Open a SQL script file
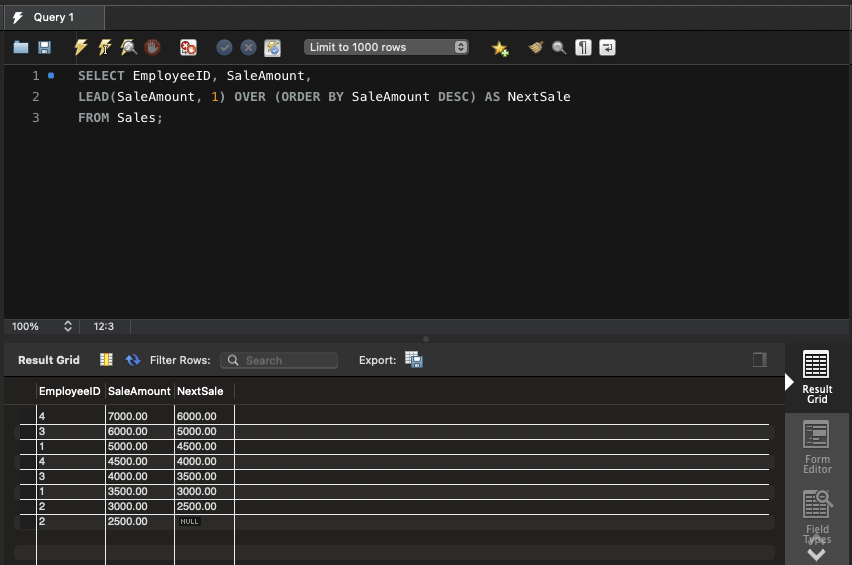The height and width of the screenshot is (565, 852). [21, 47]
